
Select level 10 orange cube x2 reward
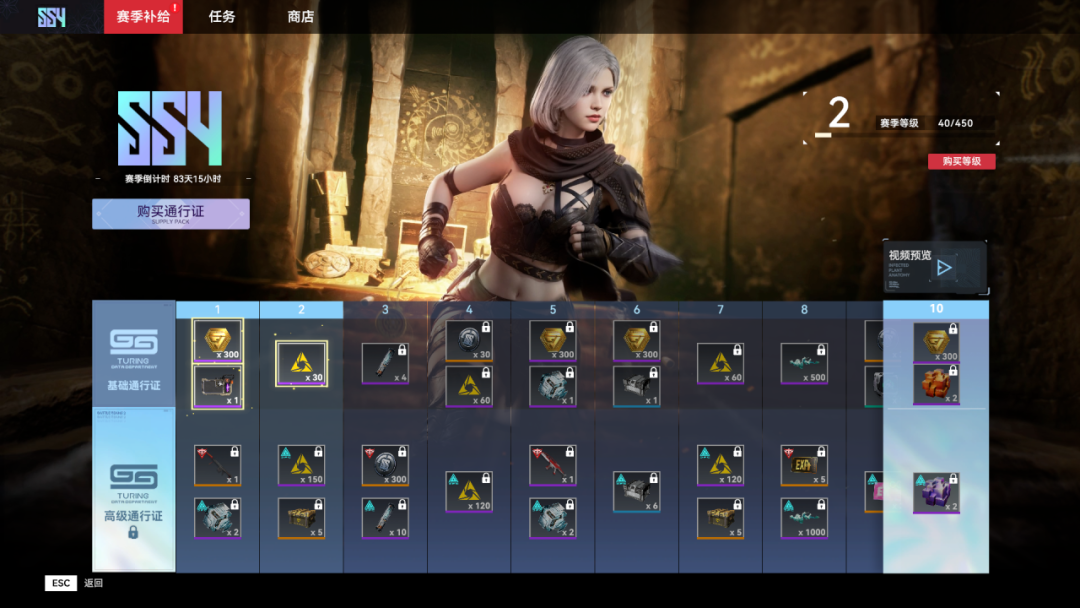pos(936,385)
